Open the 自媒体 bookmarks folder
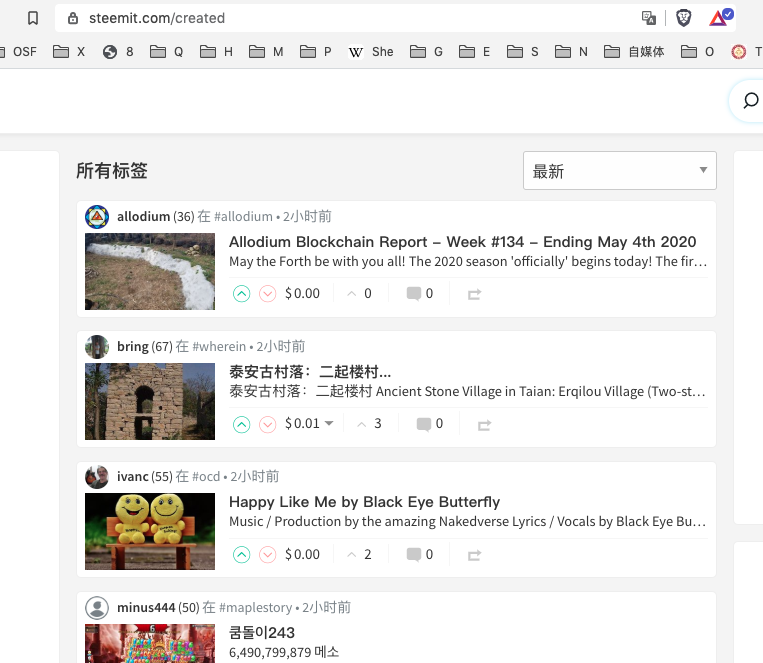The image size is (763, 663). [x=634, y=52]
